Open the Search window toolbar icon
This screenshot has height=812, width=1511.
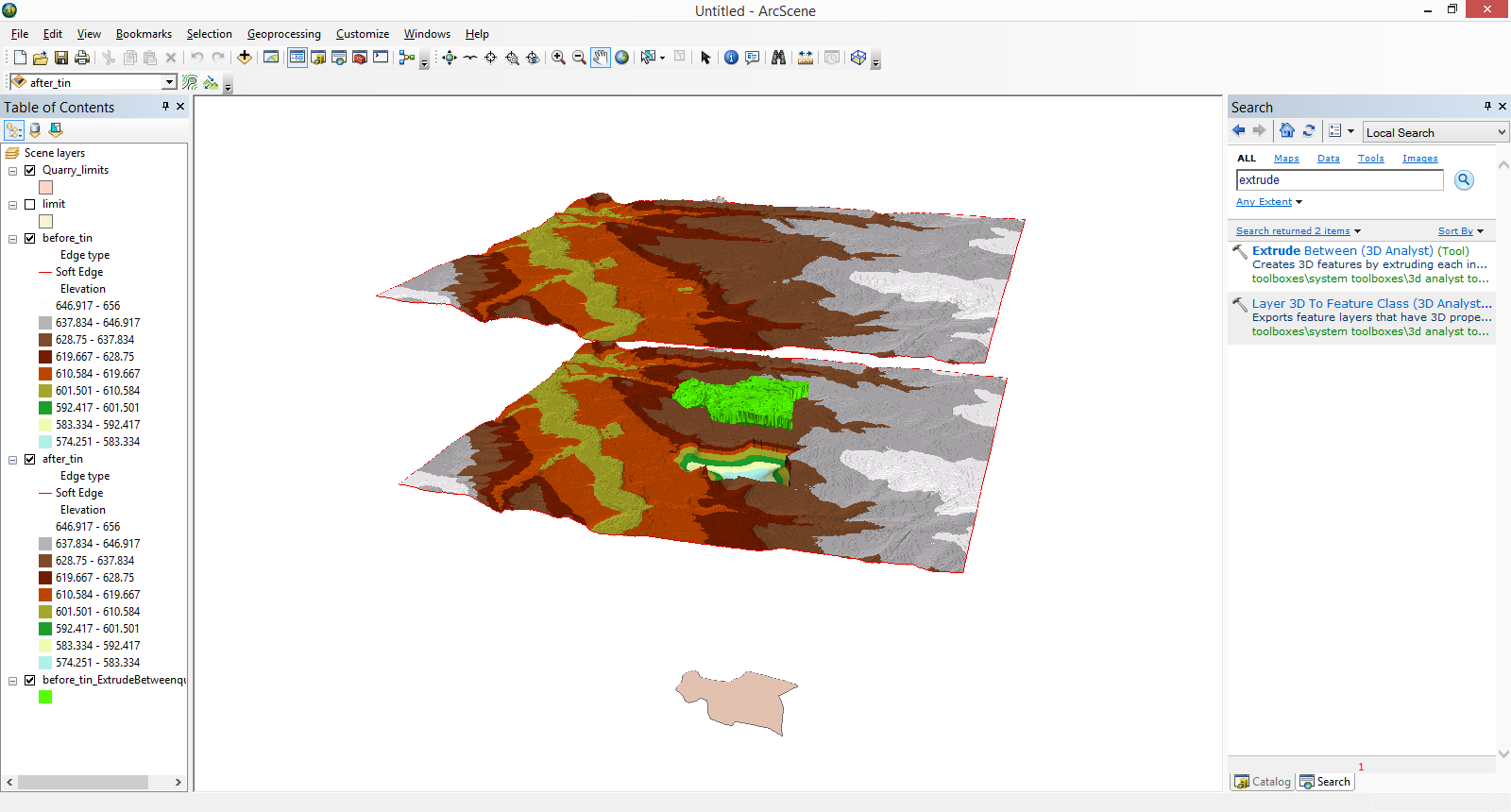click(x=339, y=58)
